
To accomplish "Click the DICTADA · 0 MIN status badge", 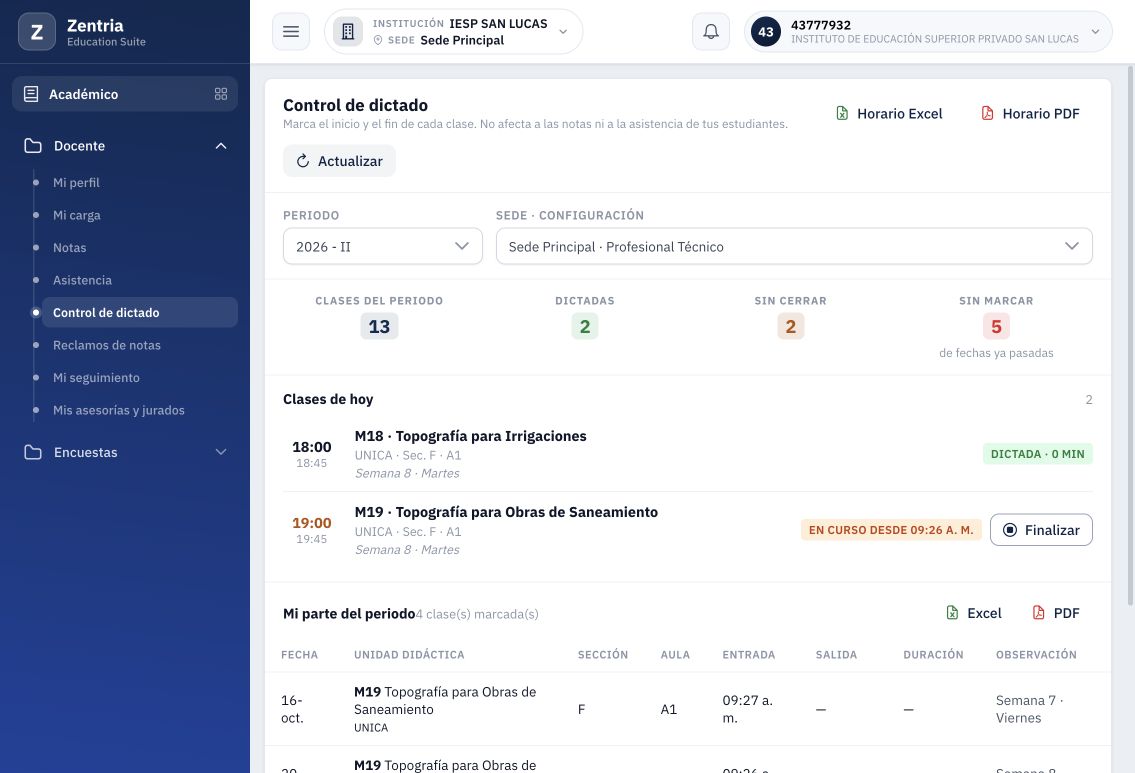I will [x=1038, y=454].
